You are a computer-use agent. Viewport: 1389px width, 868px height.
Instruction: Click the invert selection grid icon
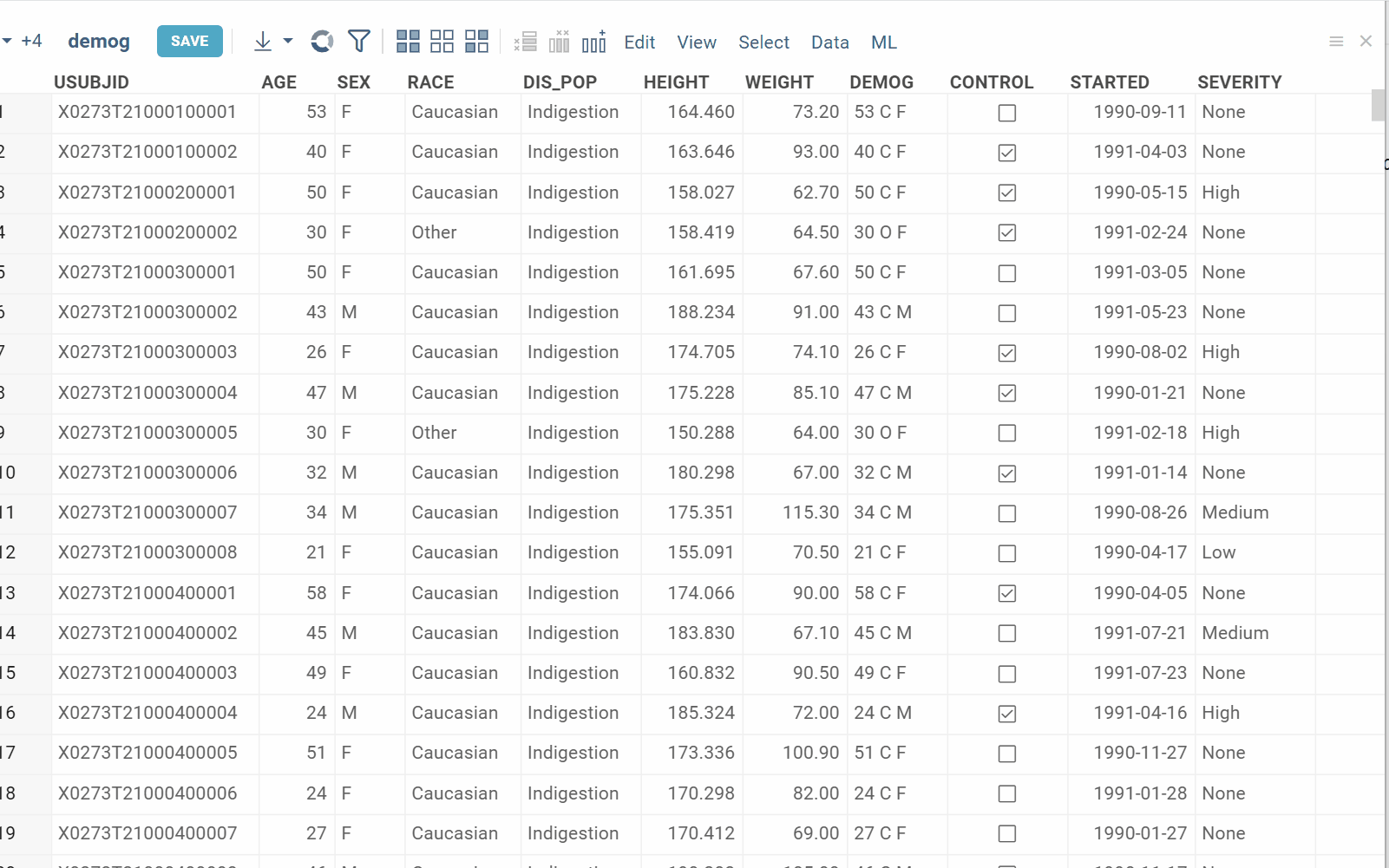(476, 42)
